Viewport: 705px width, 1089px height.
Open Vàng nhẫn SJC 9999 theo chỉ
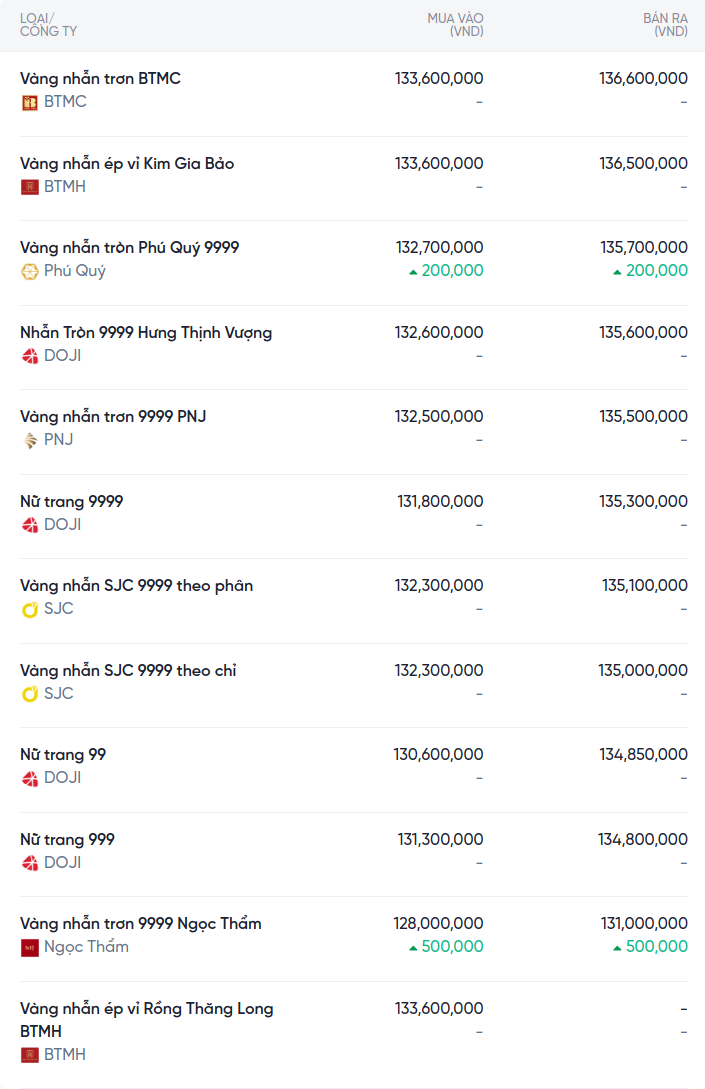point(128,670)
